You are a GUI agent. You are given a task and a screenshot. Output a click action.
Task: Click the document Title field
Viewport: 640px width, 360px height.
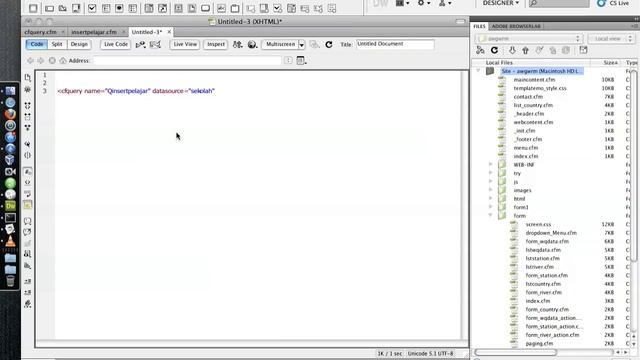click(x=395, y=44)
